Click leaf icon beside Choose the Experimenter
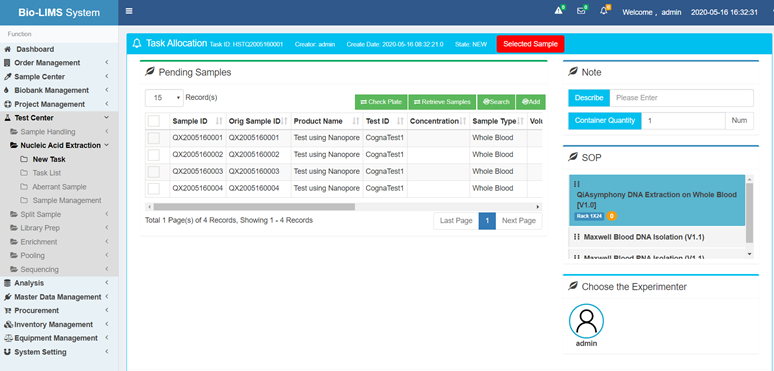774x371 pixels. (x=573, y=286)
